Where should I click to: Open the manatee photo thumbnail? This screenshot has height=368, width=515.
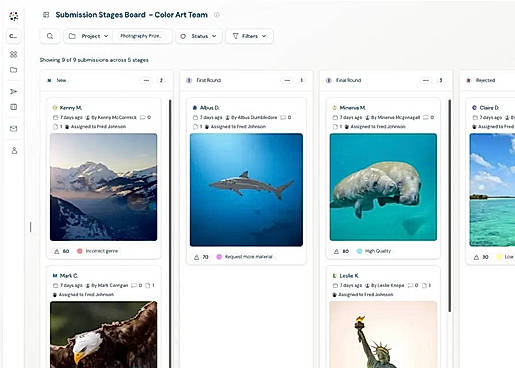pos(383,187)
